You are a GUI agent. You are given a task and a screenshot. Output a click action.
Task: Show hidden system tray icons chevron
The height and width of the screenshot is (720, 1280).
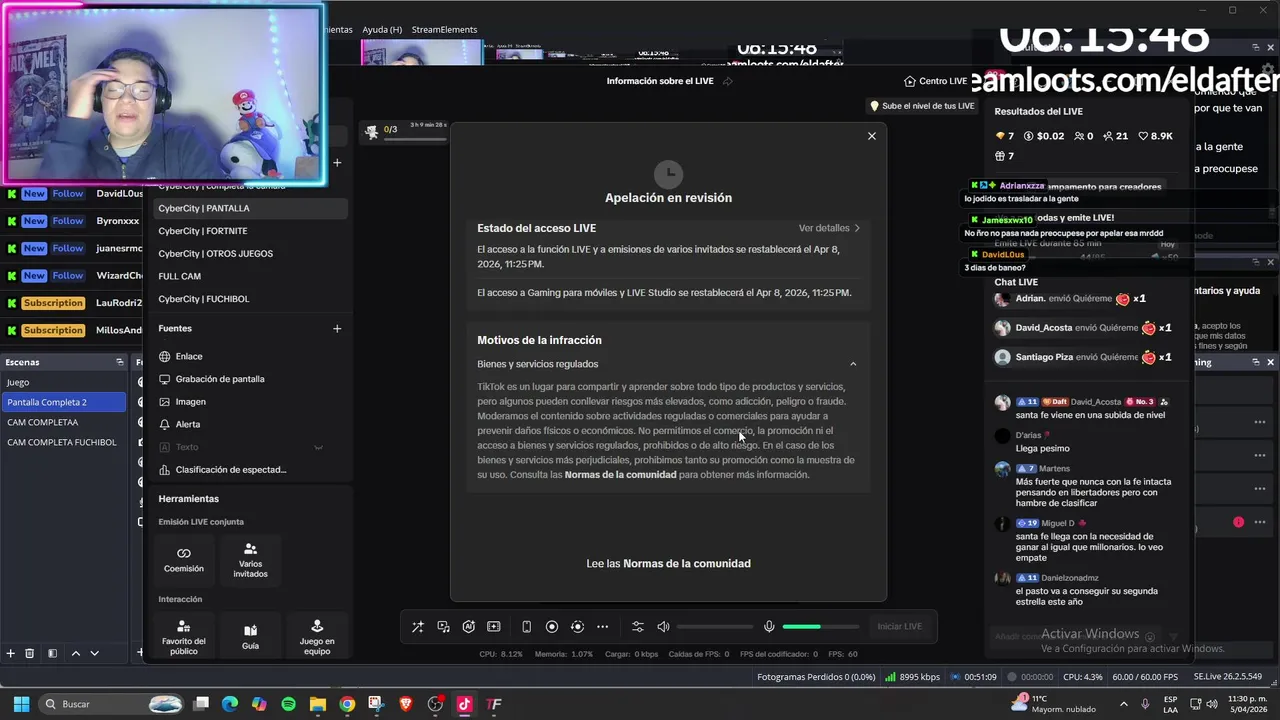tap(1123, 704)
